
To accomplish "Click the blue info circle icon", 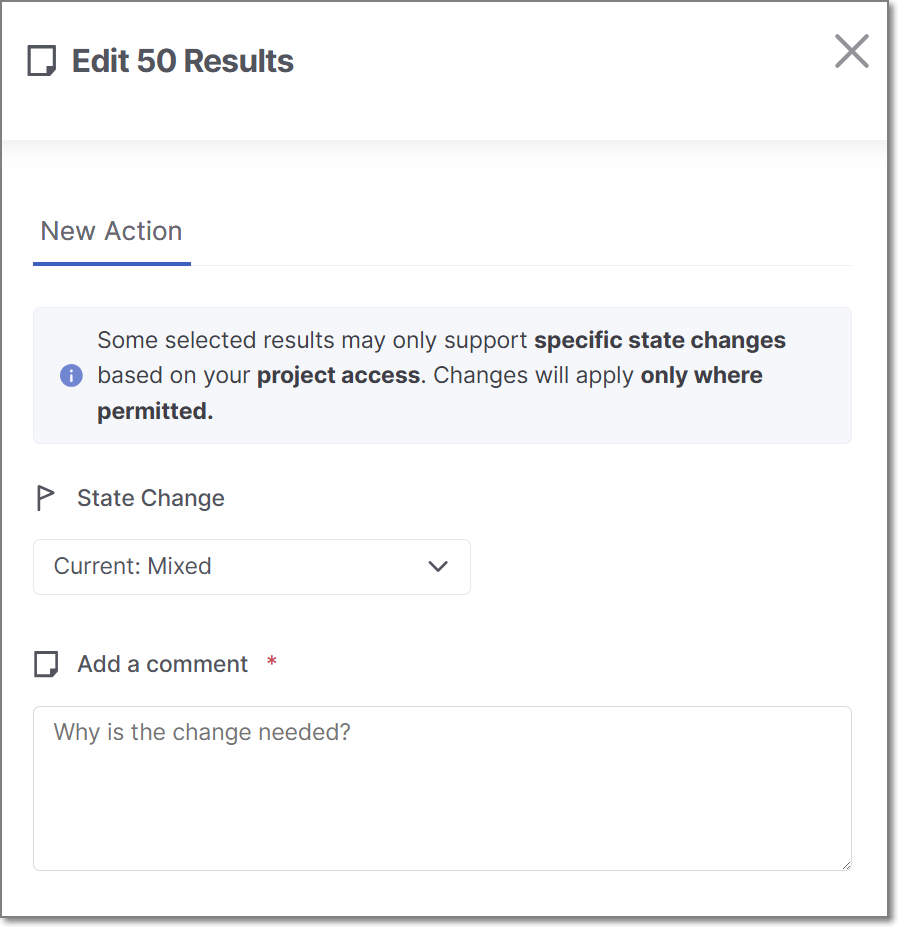I will click(x=71, y=376).
